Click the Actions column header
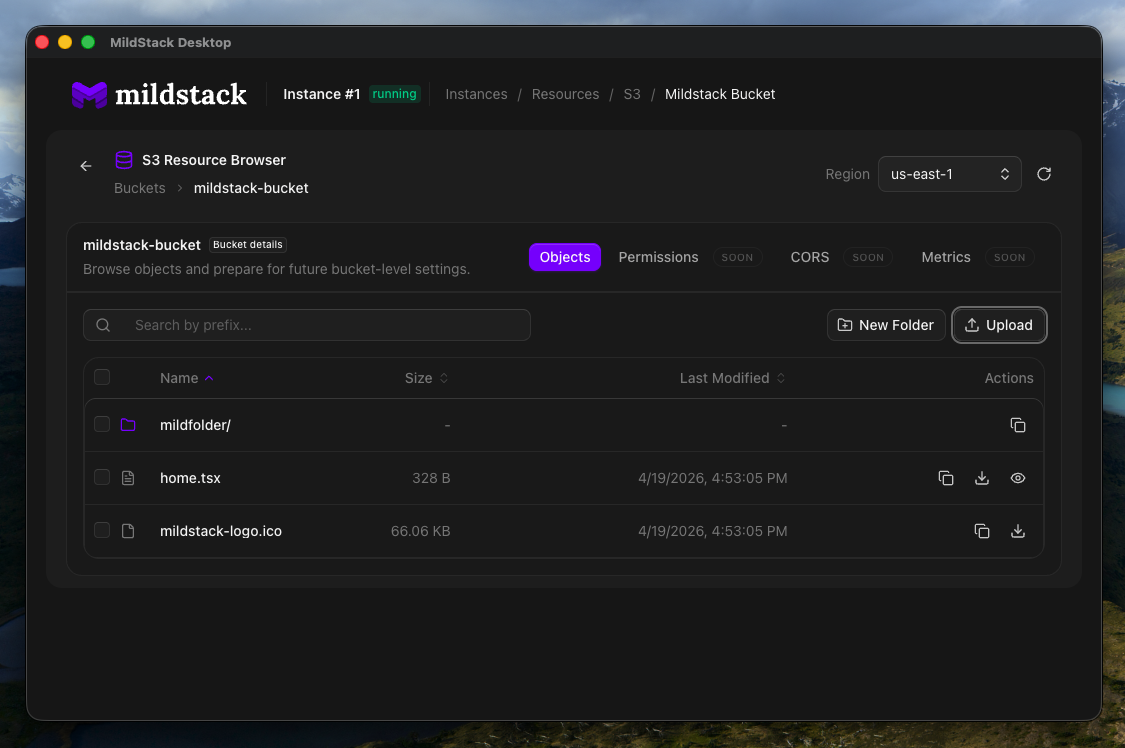This screenshot has width=1125, height=748. click(1009, 378)
